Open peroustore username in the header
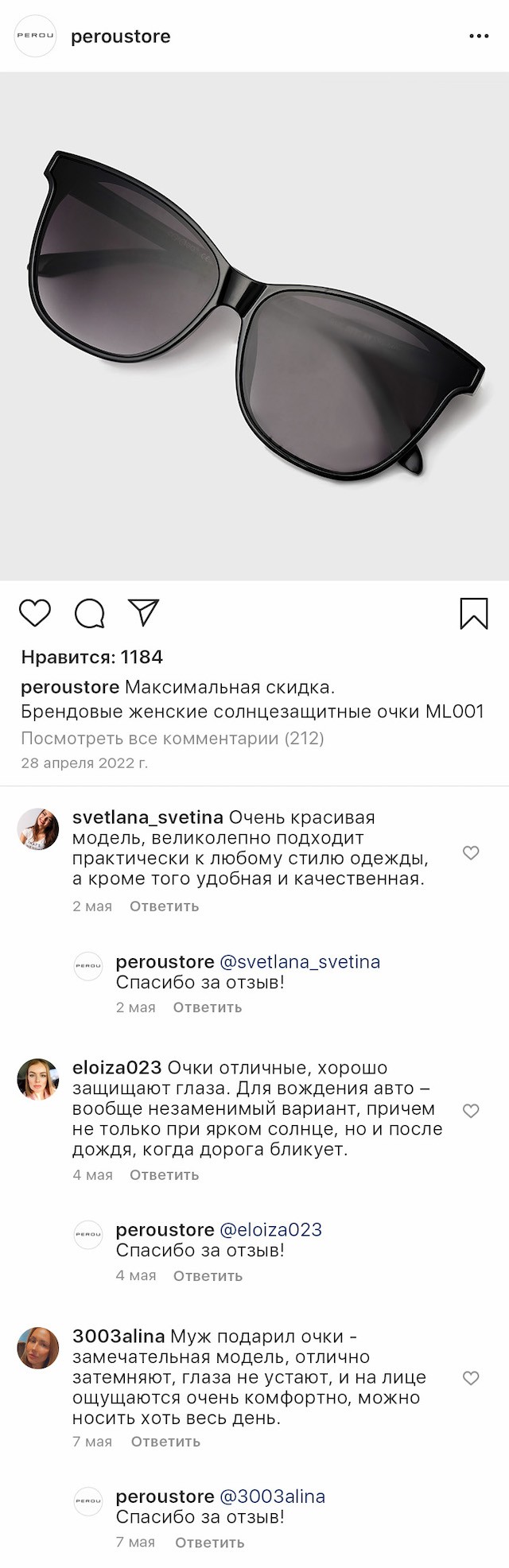The image size is (509, 1568). pyautogui.click(x=121, y=37)
